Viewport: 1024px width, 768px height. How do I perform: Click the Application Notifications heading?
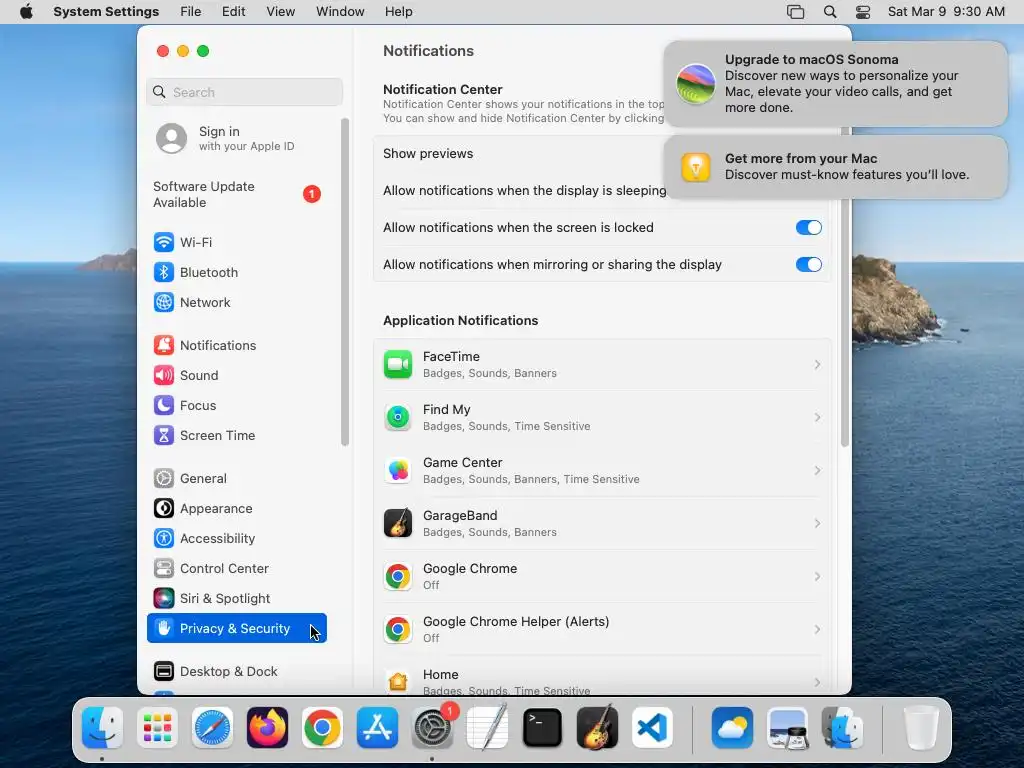[460, 321]
